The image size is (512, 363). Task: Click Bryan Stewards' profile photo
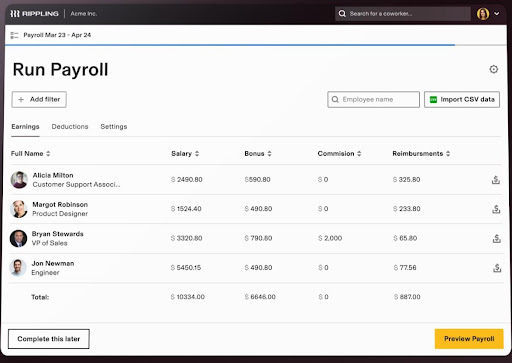(18, 239)
